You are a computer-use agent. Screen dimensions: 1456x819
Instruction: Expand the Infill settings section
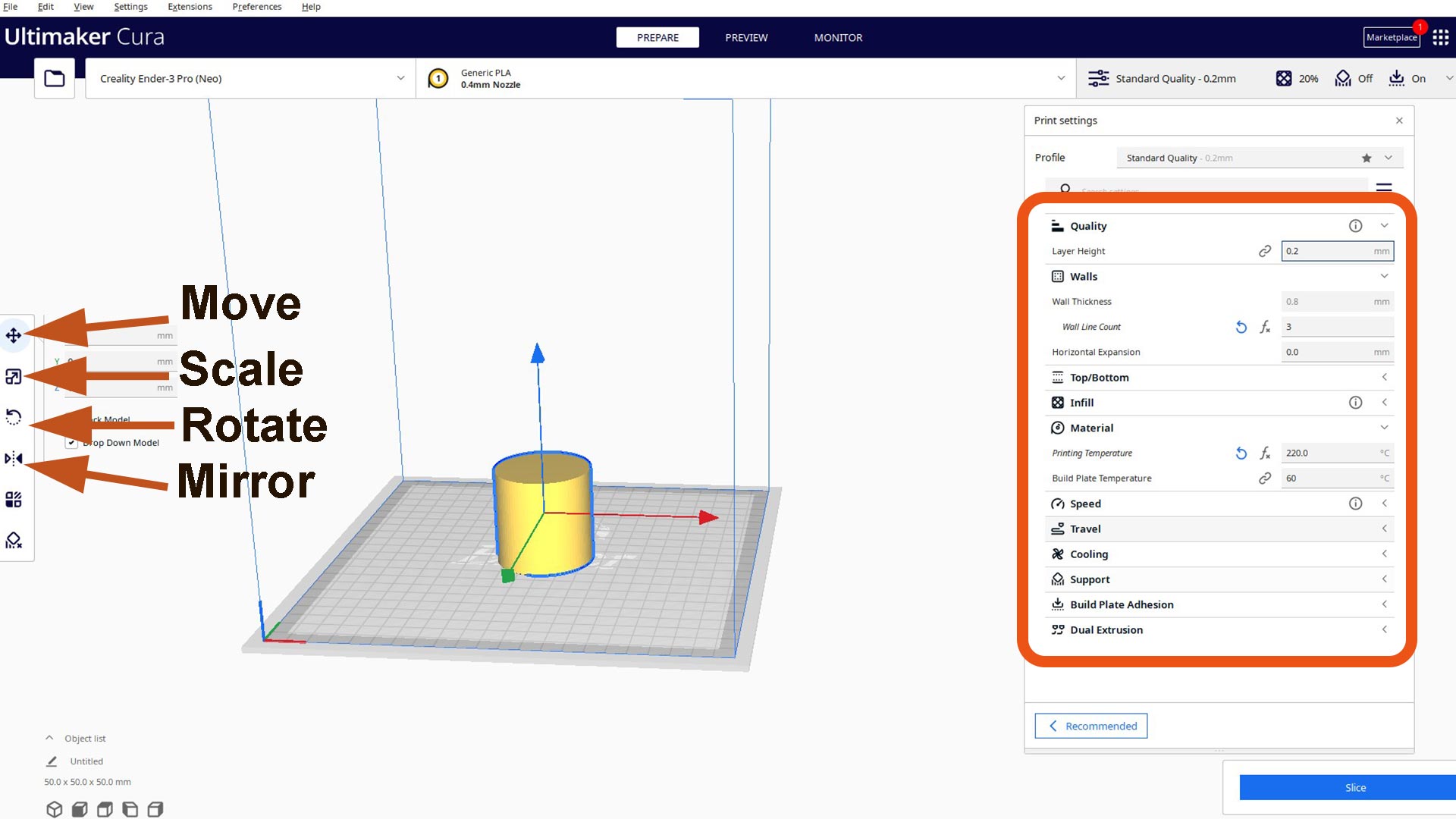click(1384, 403)
